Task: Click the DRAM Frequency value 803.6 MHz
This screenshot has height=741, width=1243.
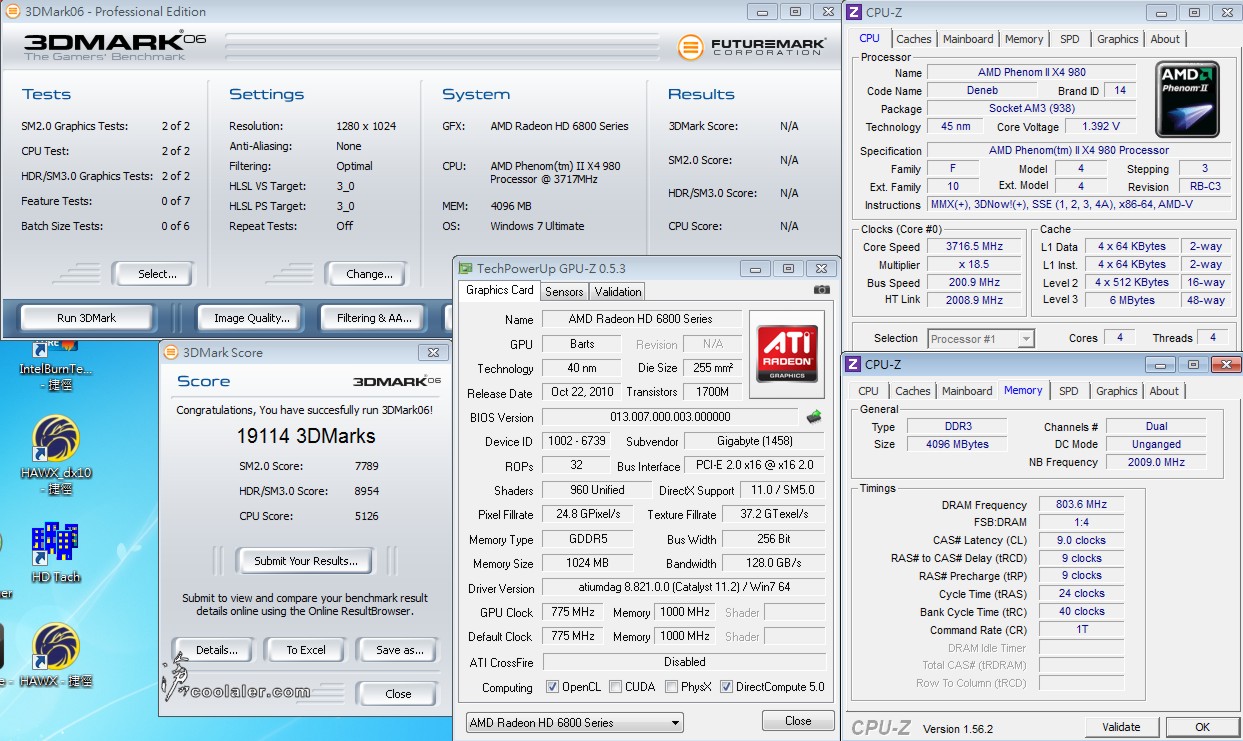Action: tap(1081, 505)
